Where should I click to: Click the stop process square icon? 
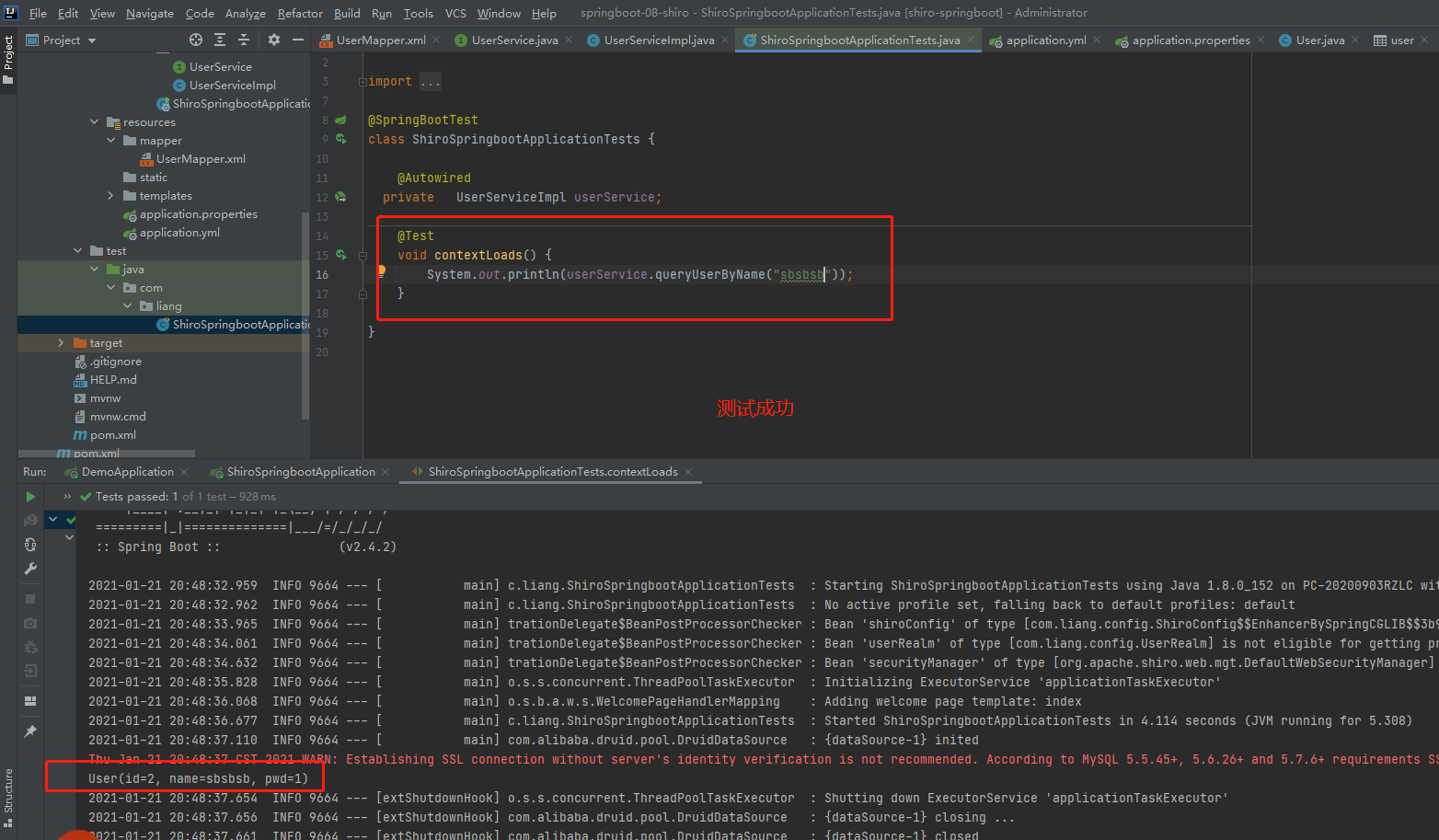[x=30, y=599]
